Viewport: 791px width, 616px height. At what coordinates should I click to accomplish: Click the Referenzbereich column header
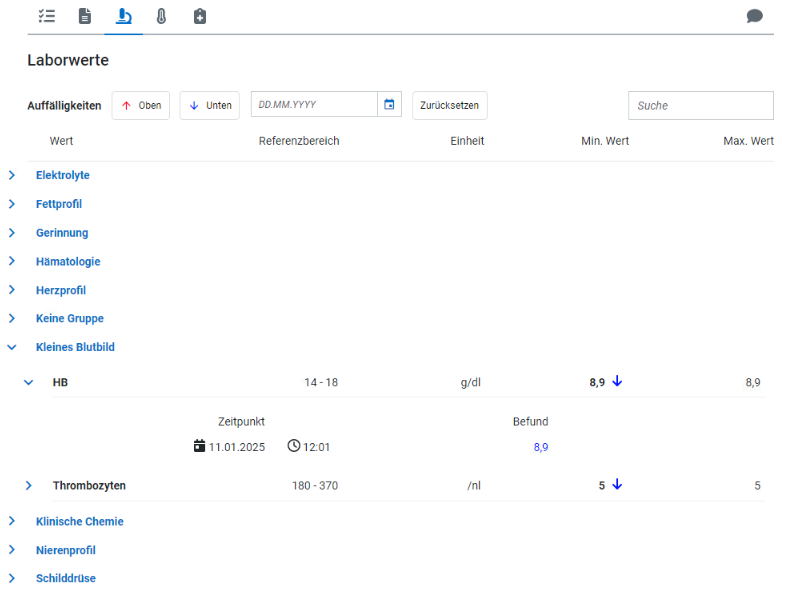(299, 141)
